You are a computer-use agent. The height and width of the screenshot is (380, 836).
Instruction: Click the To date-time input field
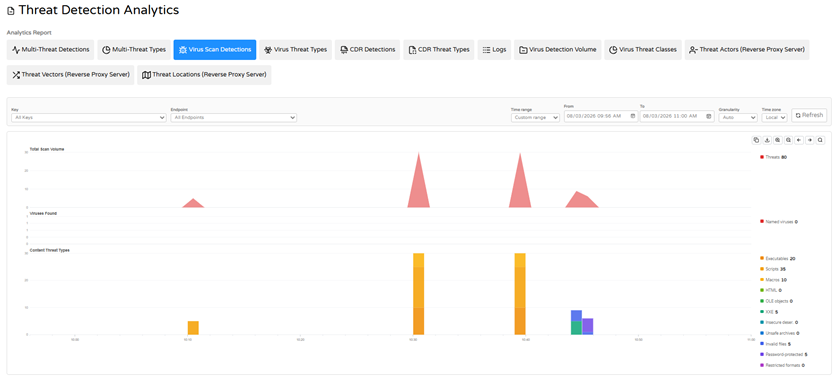pos(677,116)
